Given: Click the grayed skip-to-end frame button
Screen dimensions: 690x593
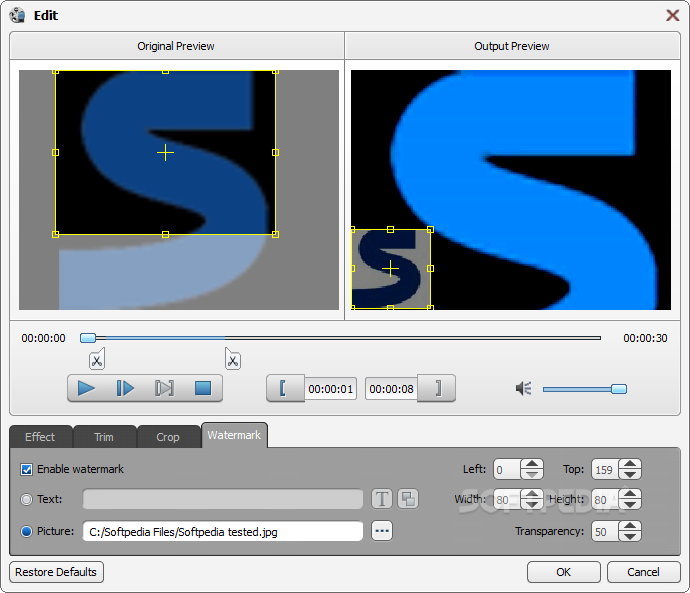Looking at the screenshot, I should click(x=164, y=388).
